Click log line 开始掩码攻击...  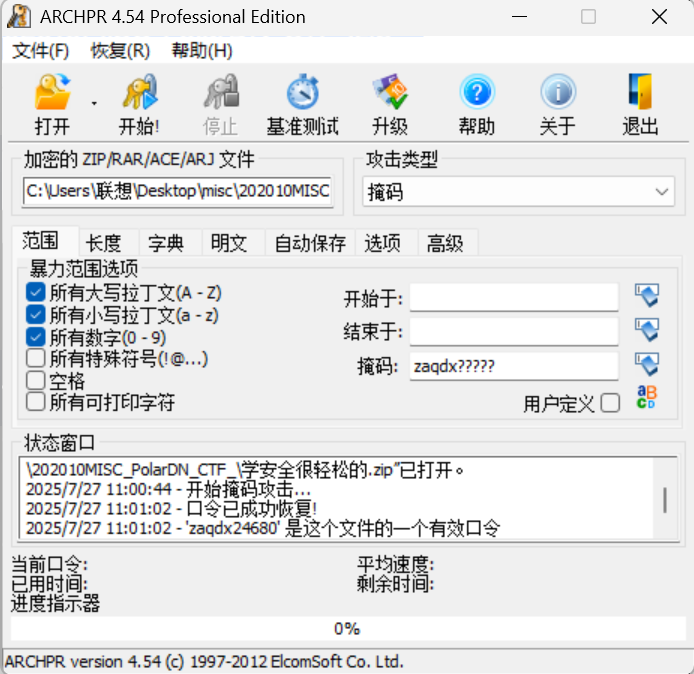pyautogui.click(x=168, y=489)
